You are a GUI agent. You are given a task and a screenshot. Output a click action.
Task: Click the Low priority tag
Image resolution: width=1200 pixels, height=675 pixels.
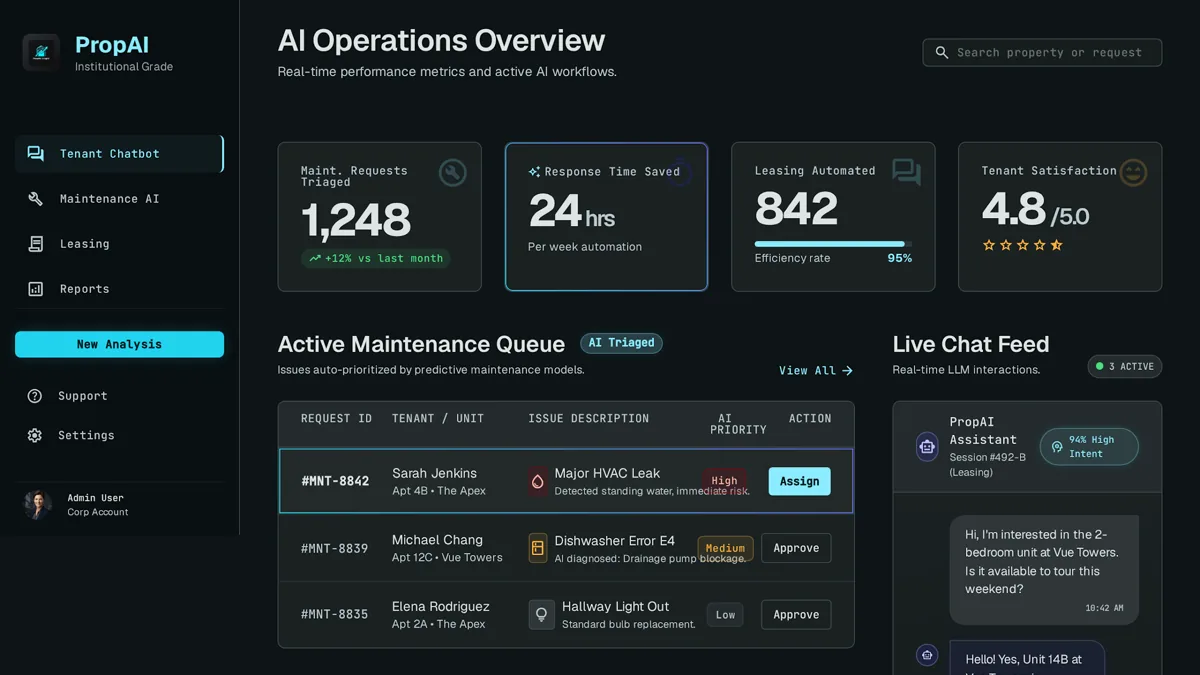click(726, 615)
